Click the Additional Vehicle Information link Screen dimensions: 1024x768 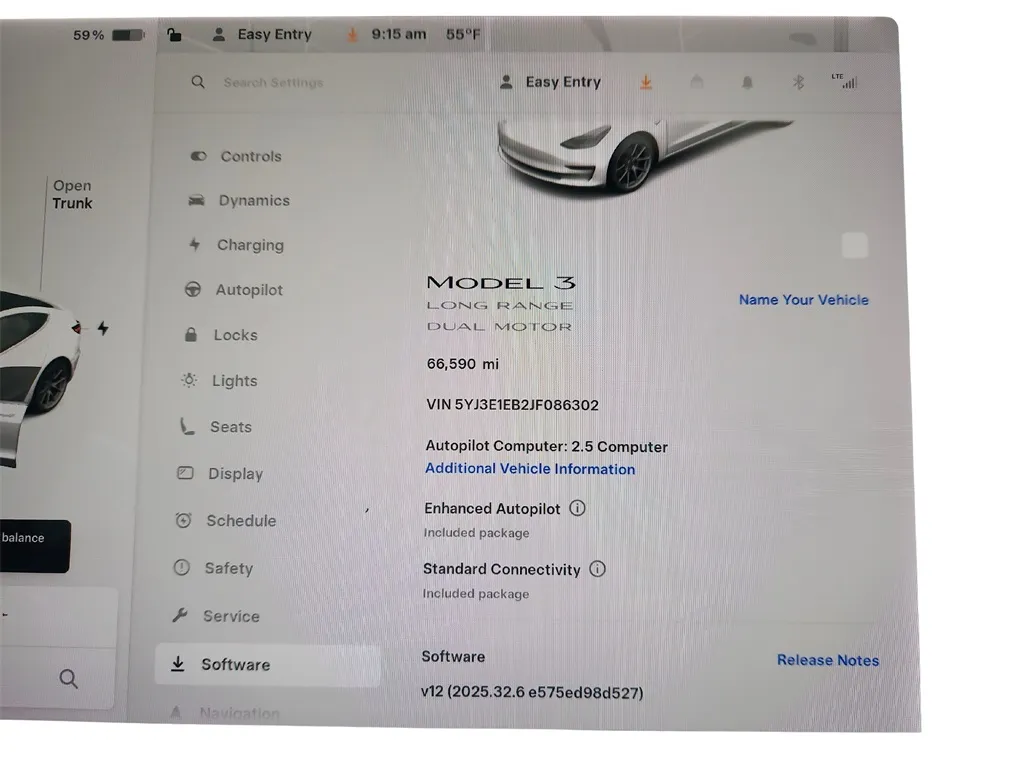click(530, 469)
